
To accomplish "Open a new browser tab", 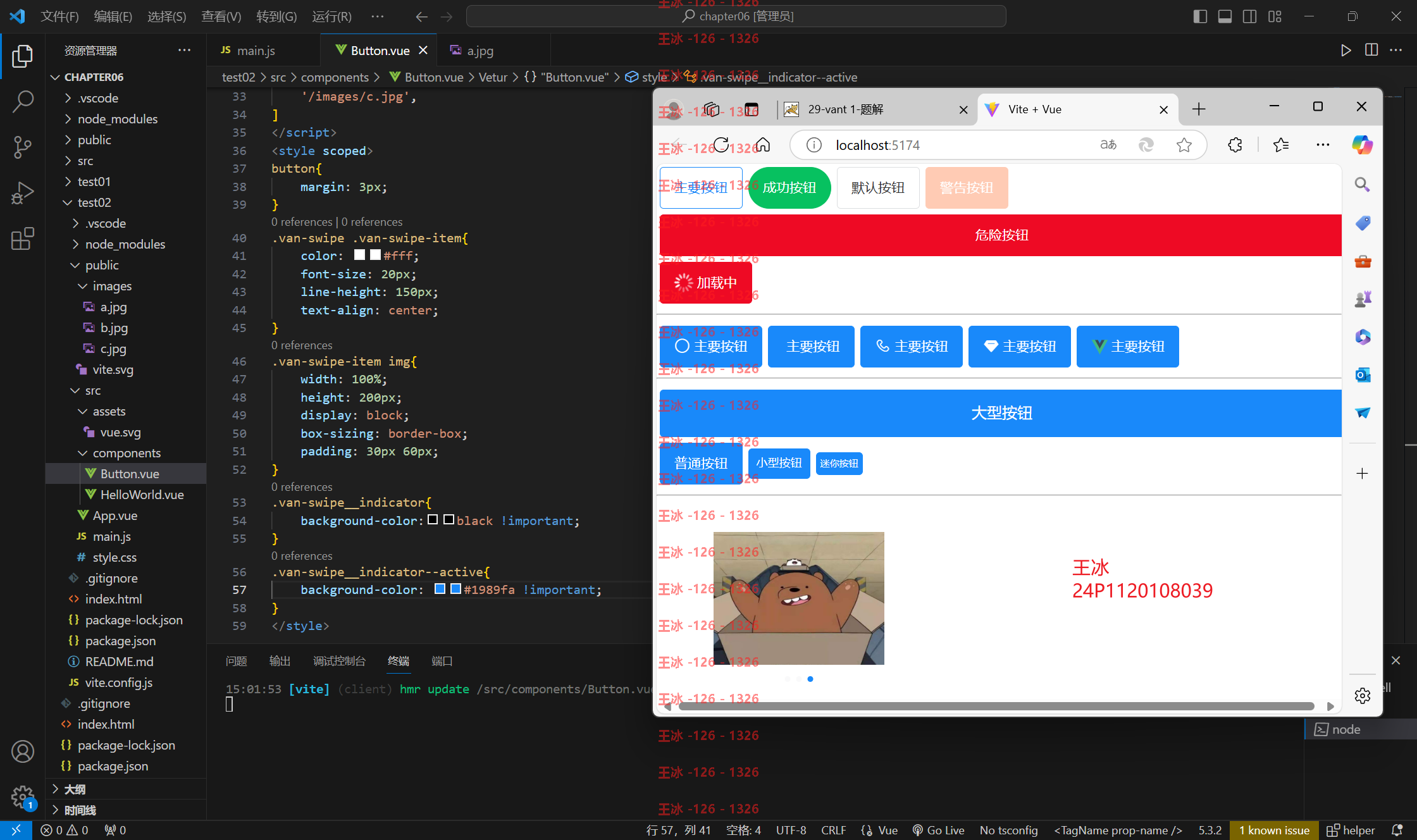I will [1198, 109].
